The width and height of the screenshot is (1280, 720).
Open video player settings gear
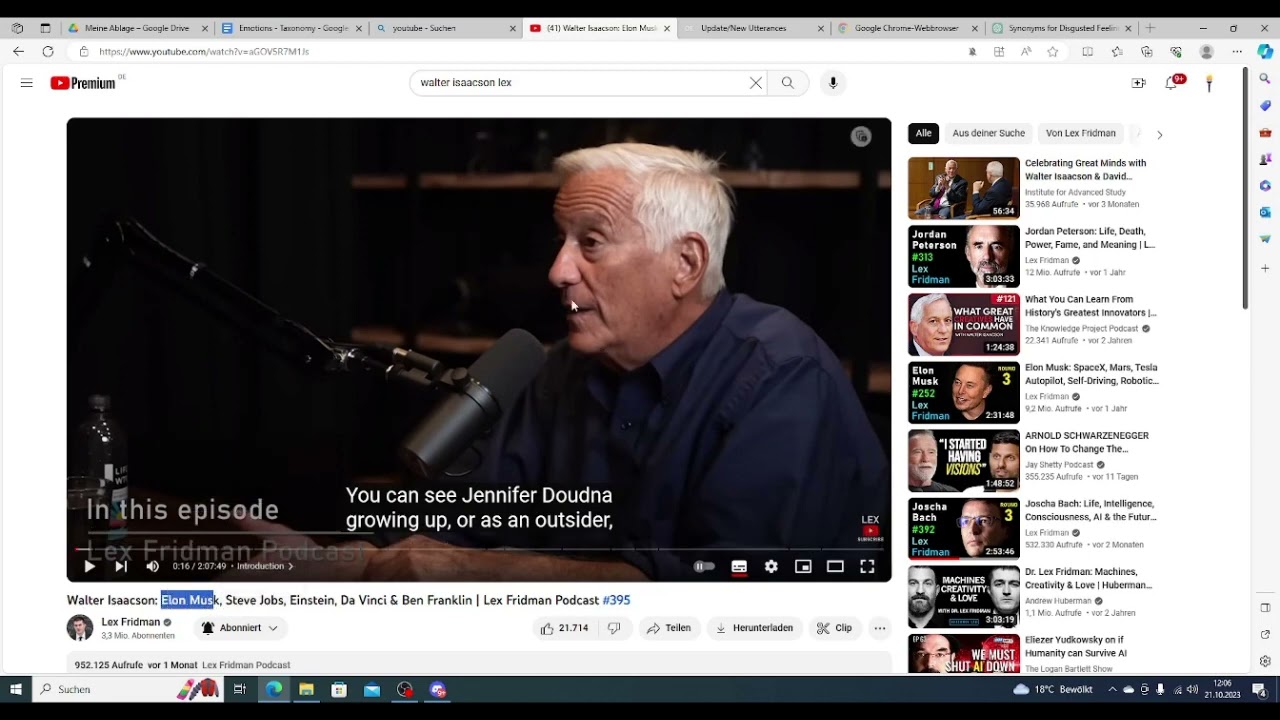click(x=771, y=566)
